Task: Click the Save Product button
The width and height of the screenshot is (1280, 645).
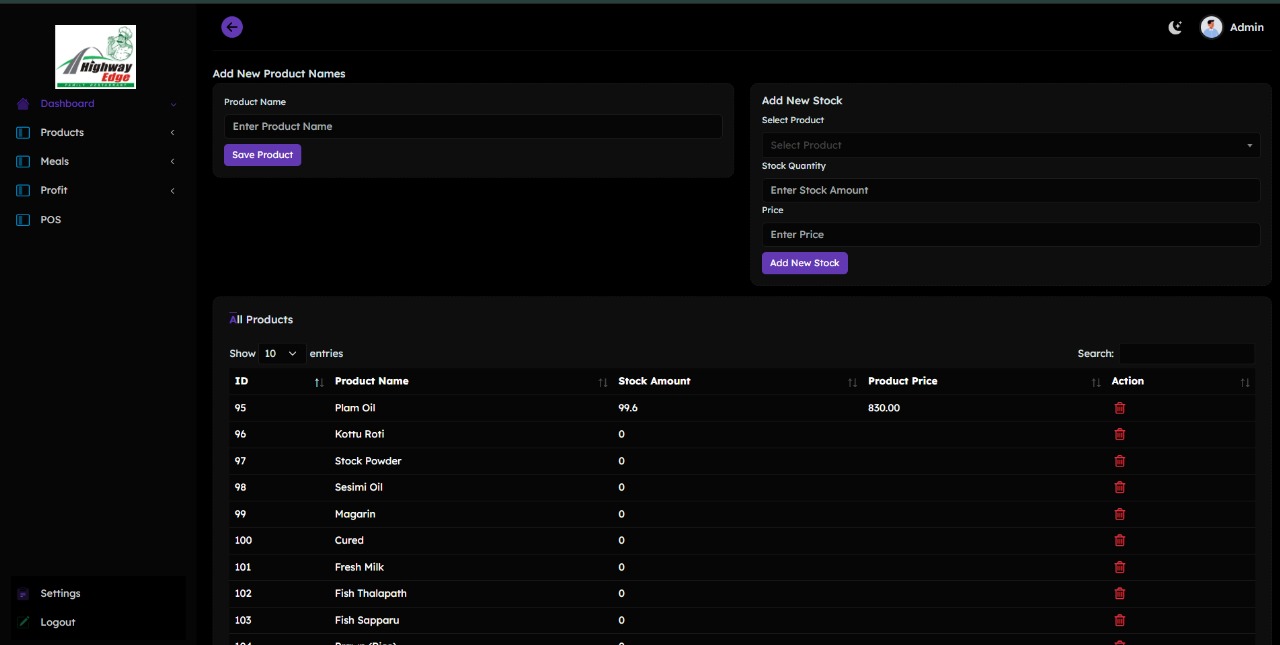Action: click(262, 155)
